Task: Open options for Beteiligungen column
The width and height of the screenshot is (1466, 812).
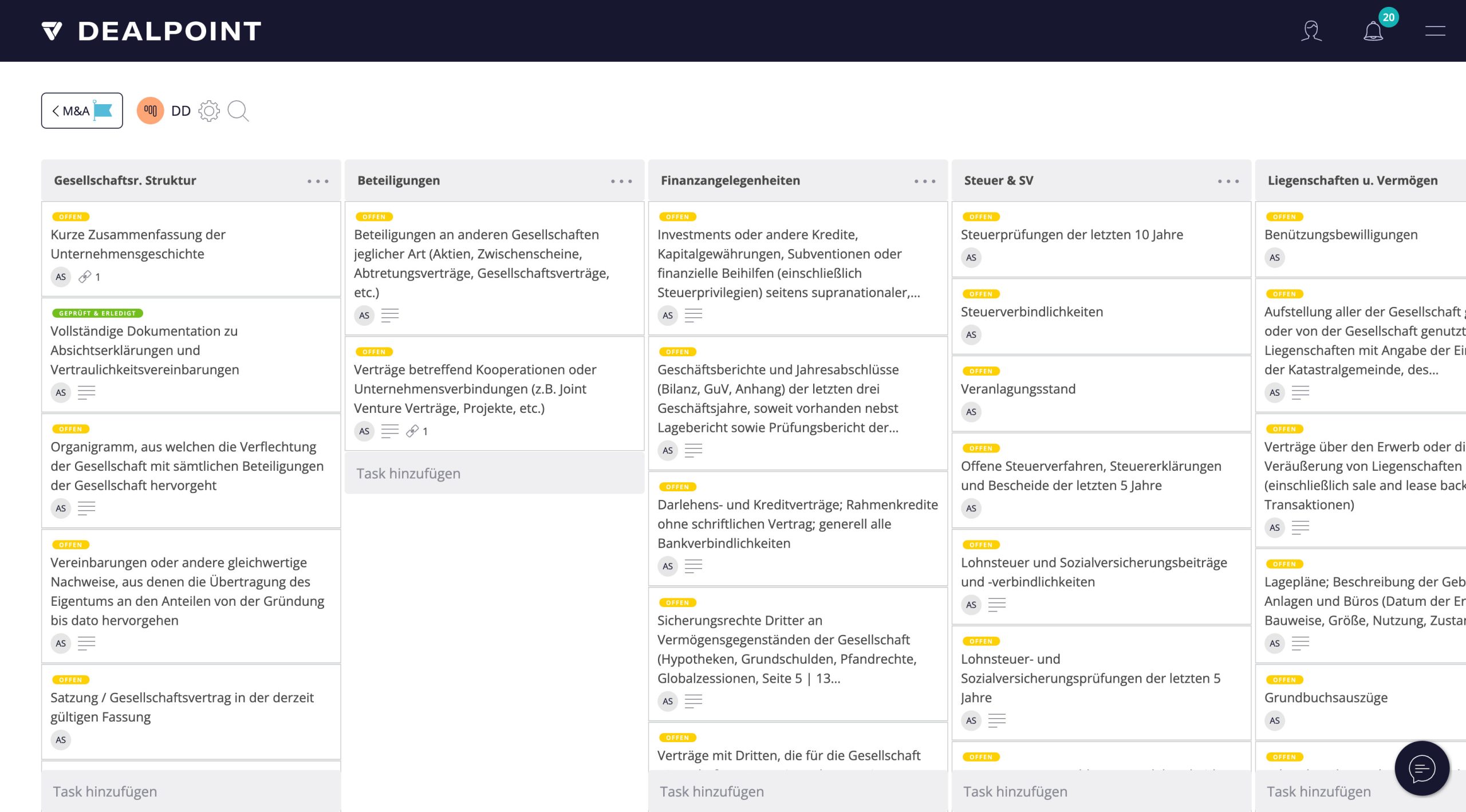Action: (621, 182)
